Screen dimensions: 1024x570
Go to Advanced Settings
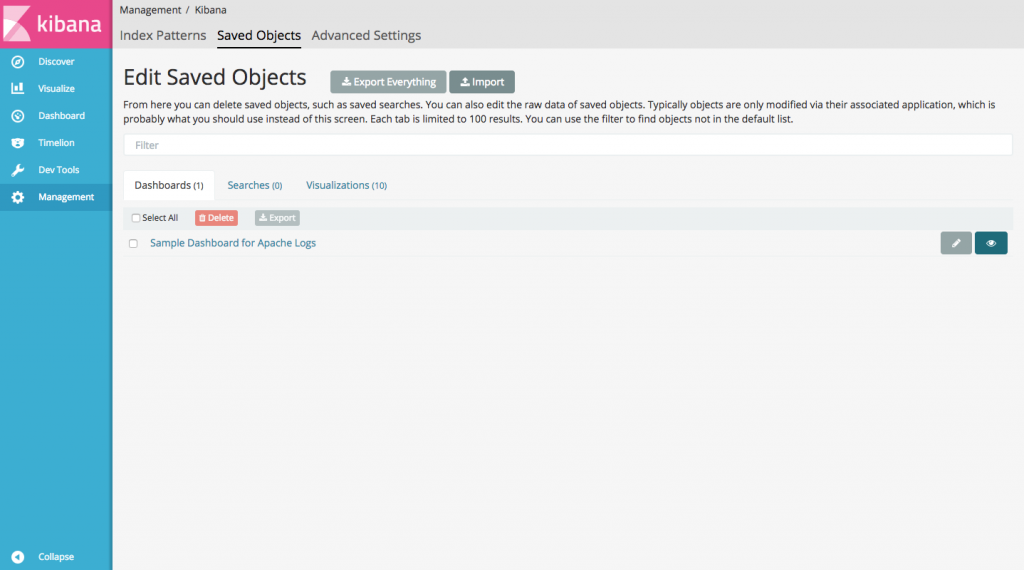tap(366, 35)
